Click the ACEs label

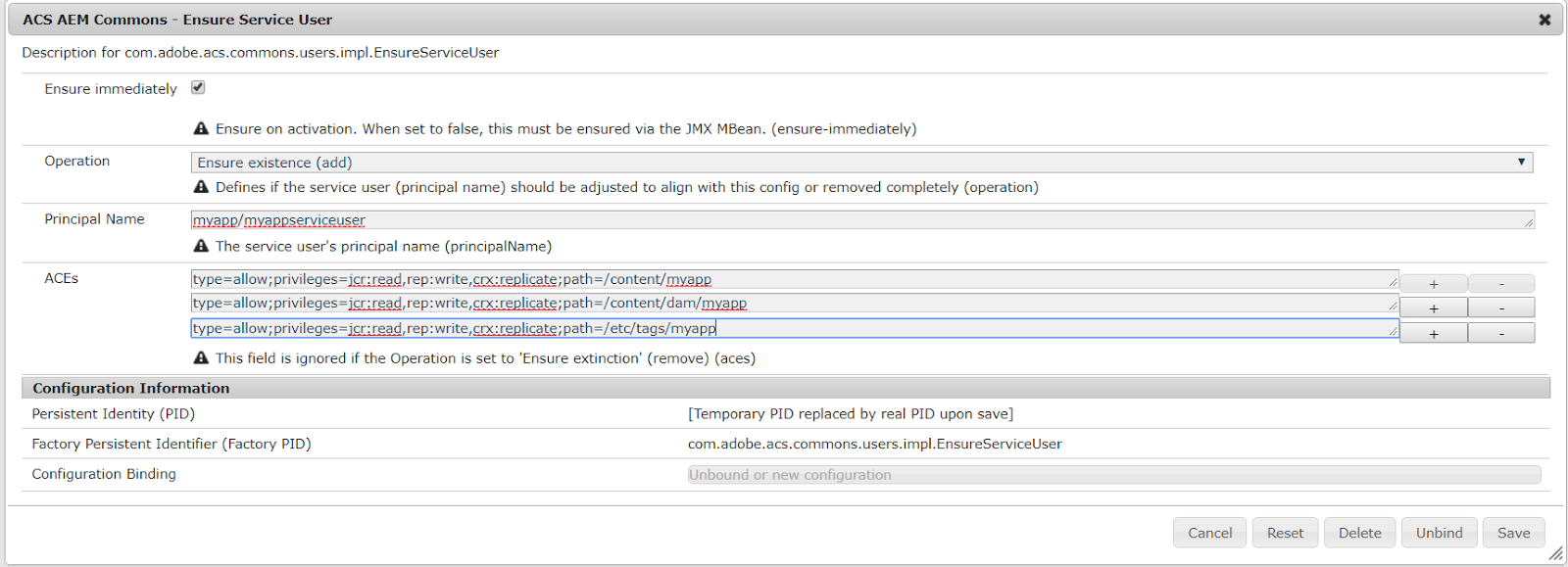point(61,278)
